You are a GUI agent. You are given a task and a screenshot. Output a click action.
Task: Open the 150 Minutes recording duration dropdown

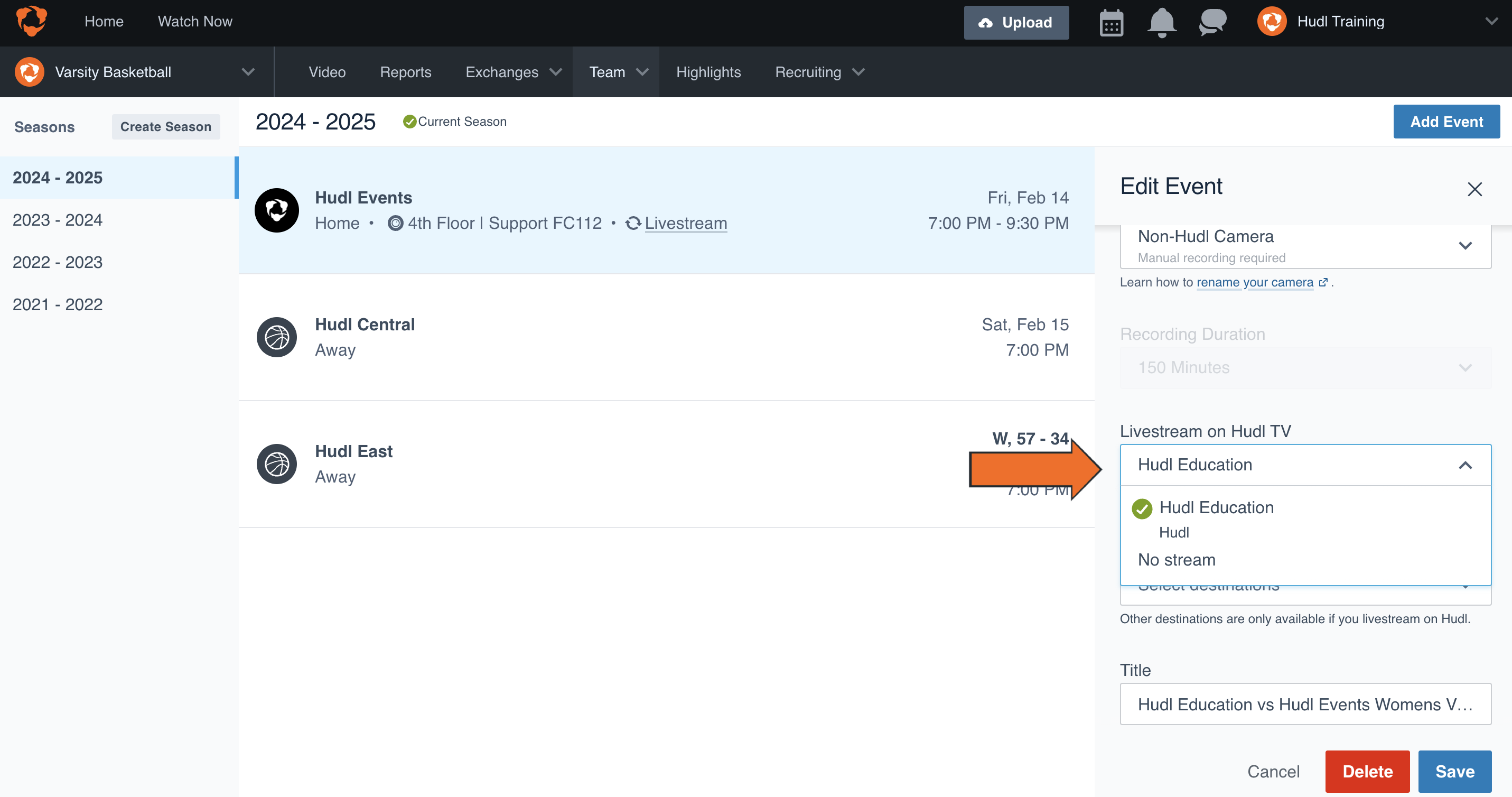pos(1305,368)
